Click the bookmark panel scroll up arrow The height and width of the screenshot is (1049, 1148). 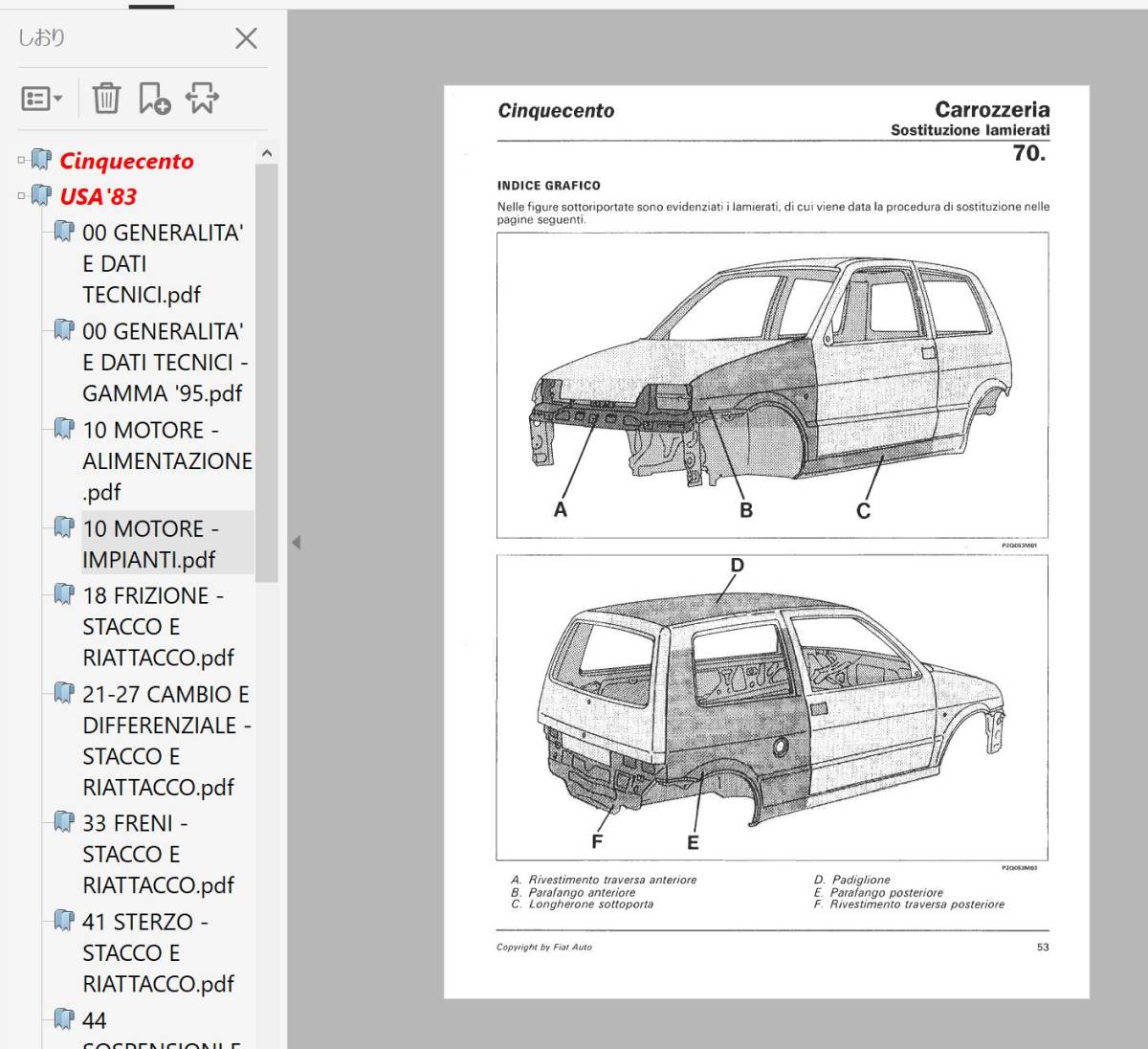[267, 153]
